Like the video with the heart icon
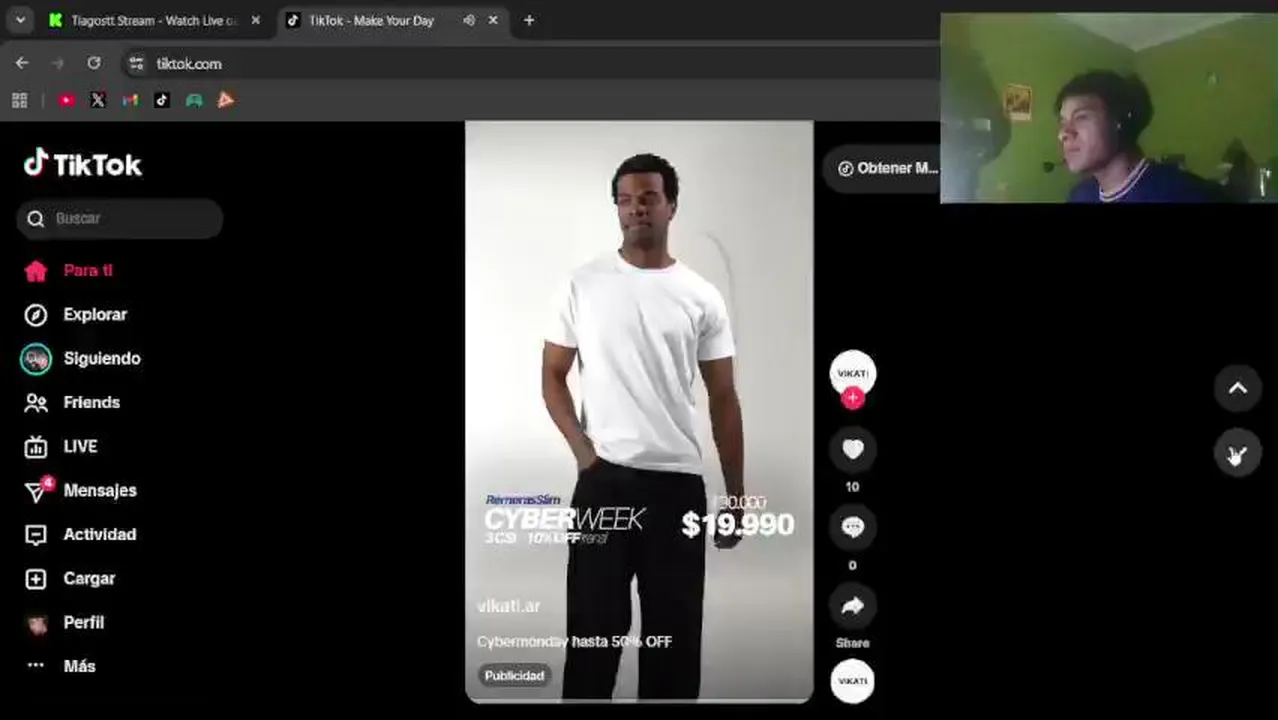1278x720 pixels. 852,450
